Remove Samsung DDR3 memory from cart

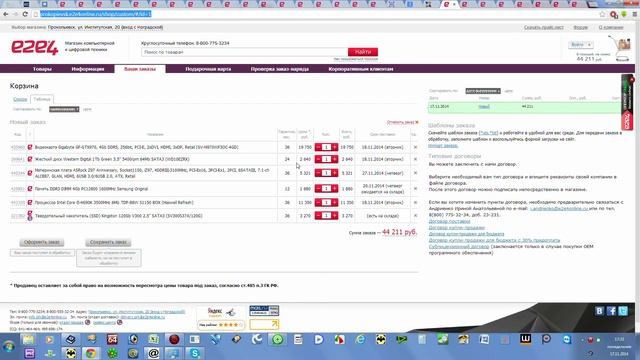(415, 189)
